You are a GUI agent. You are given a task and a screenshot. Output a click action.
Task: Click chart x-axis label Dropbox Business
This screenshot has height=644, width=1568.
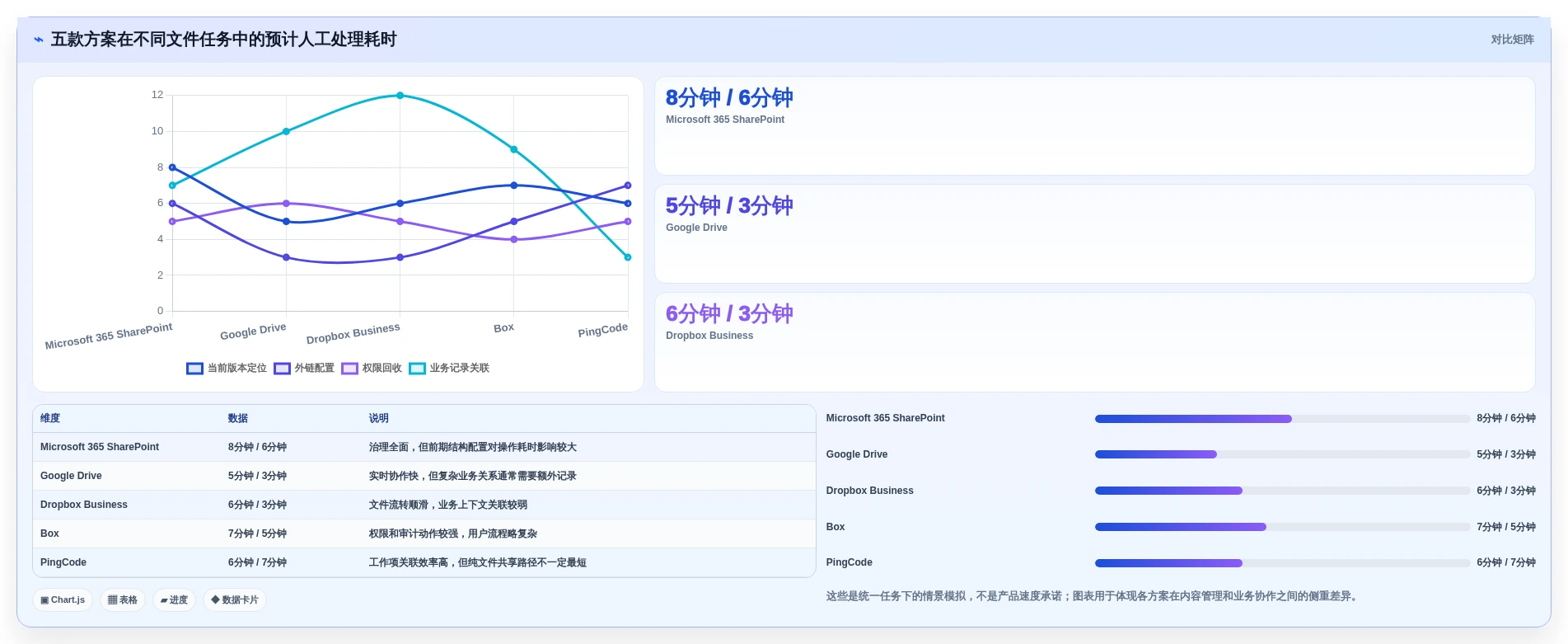coord(353,333)
